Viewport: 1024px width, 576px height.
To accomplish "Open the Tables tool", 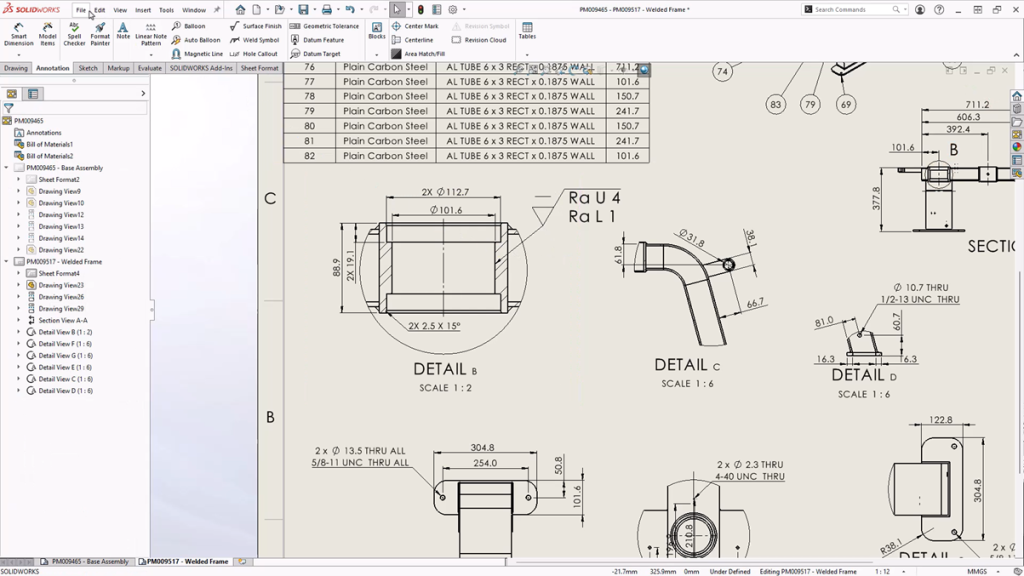I will [527, 31].
